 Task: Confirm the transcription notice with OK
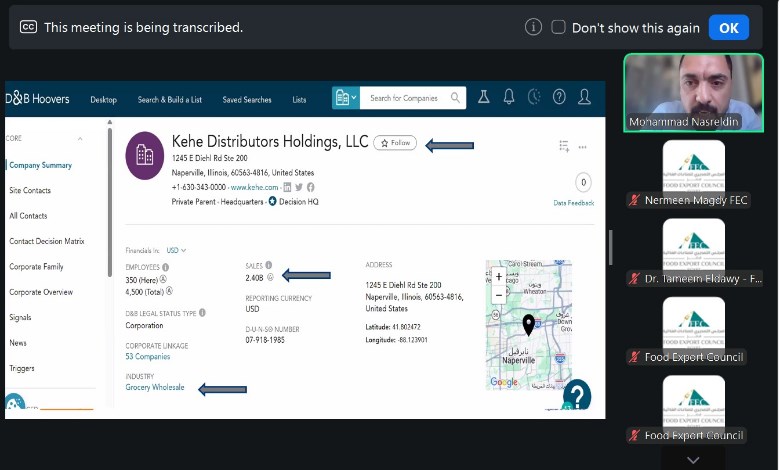point(729,28)
